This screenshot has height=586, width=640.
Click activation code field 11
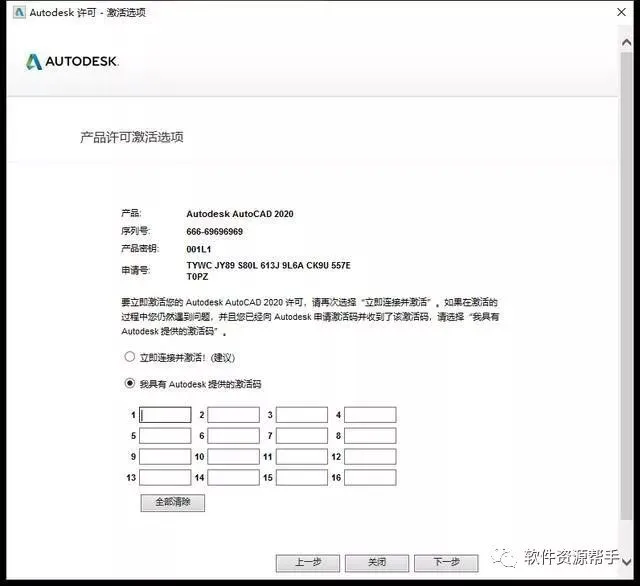click(x=302, y=457)
